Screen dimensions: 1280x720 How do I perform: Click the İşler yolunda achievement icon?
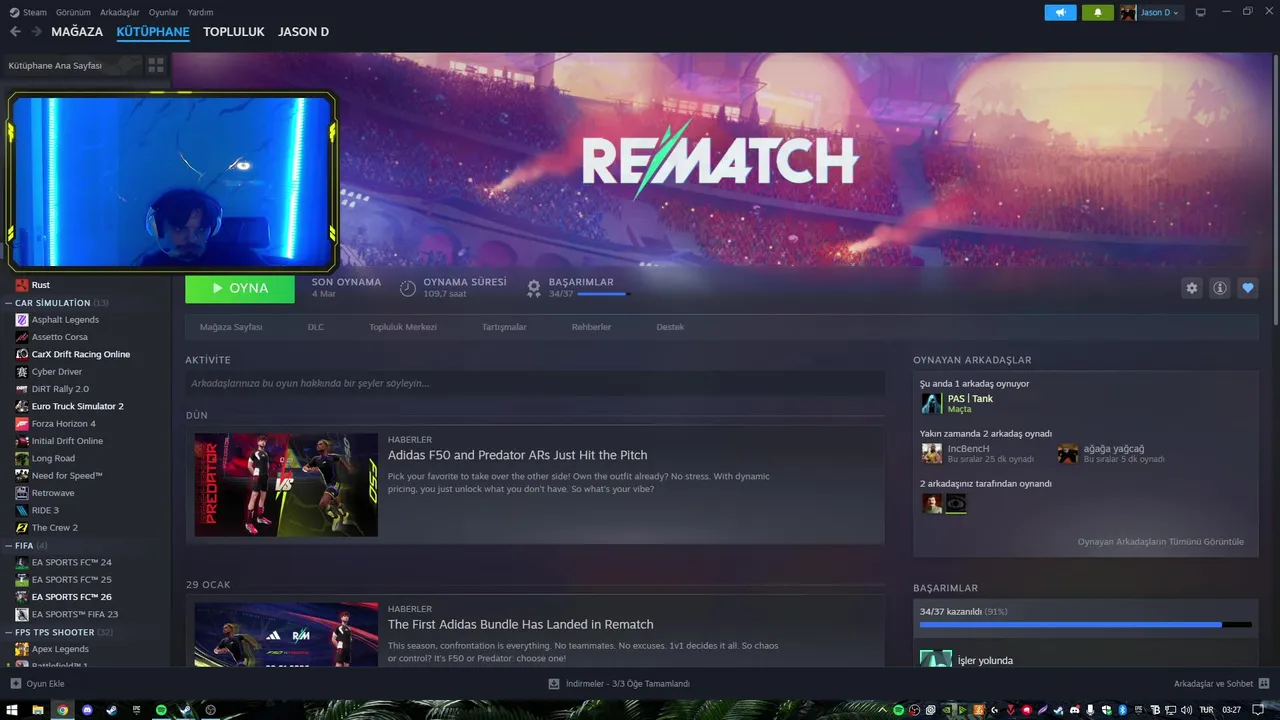coord(936,660)
